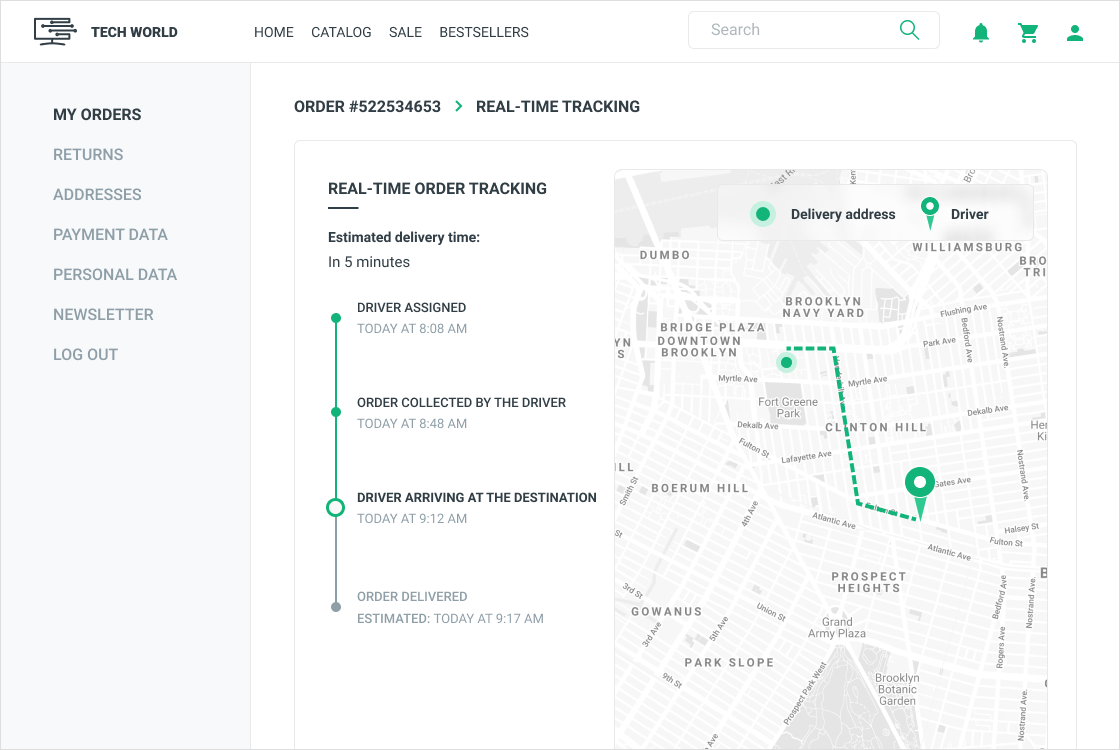Click the delivery address marker on map

click(787, 362)
